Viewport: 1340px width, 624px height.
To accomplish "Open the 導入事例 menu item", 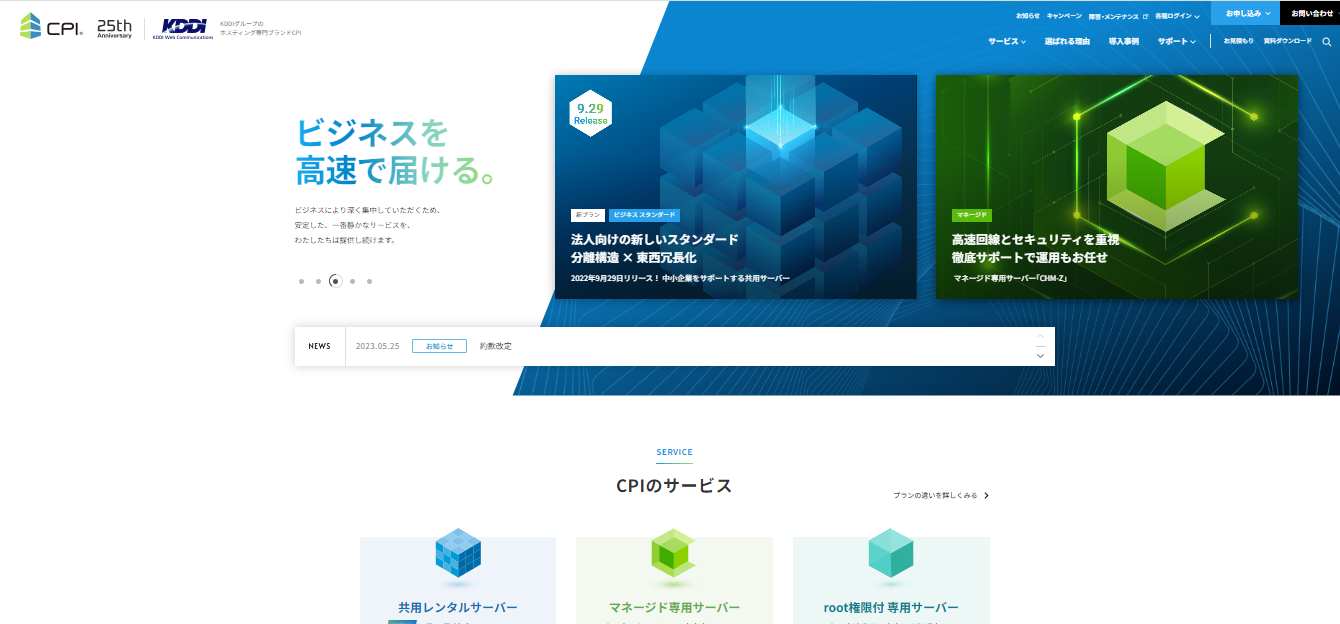I will click(x=1124, y=41).
